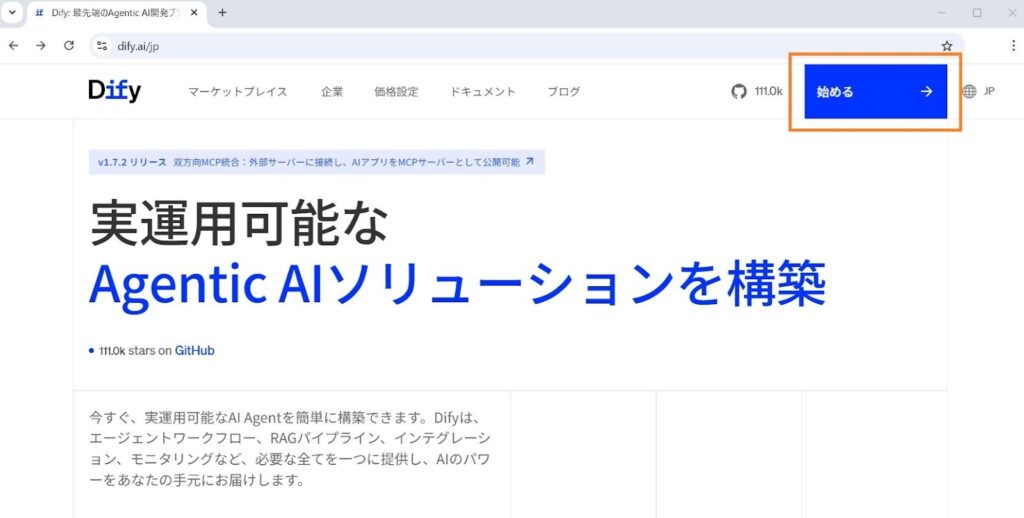This screenshot has width=1024, height=518.
Task: View site information icon in address bar
Action: 101,45
